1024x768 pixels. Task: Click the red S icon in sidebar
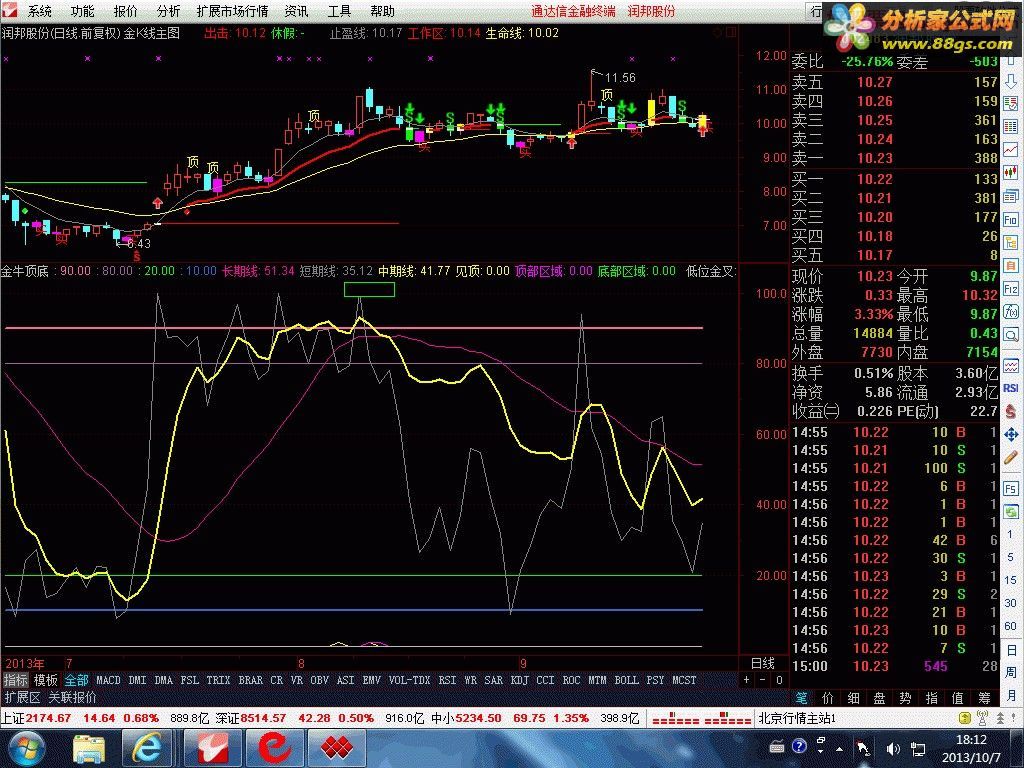pyautogui.click(x=1011, y=411)
